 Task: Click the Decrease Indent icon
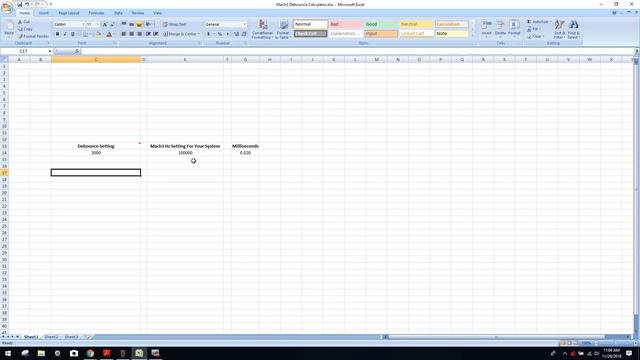pos(148,34)
